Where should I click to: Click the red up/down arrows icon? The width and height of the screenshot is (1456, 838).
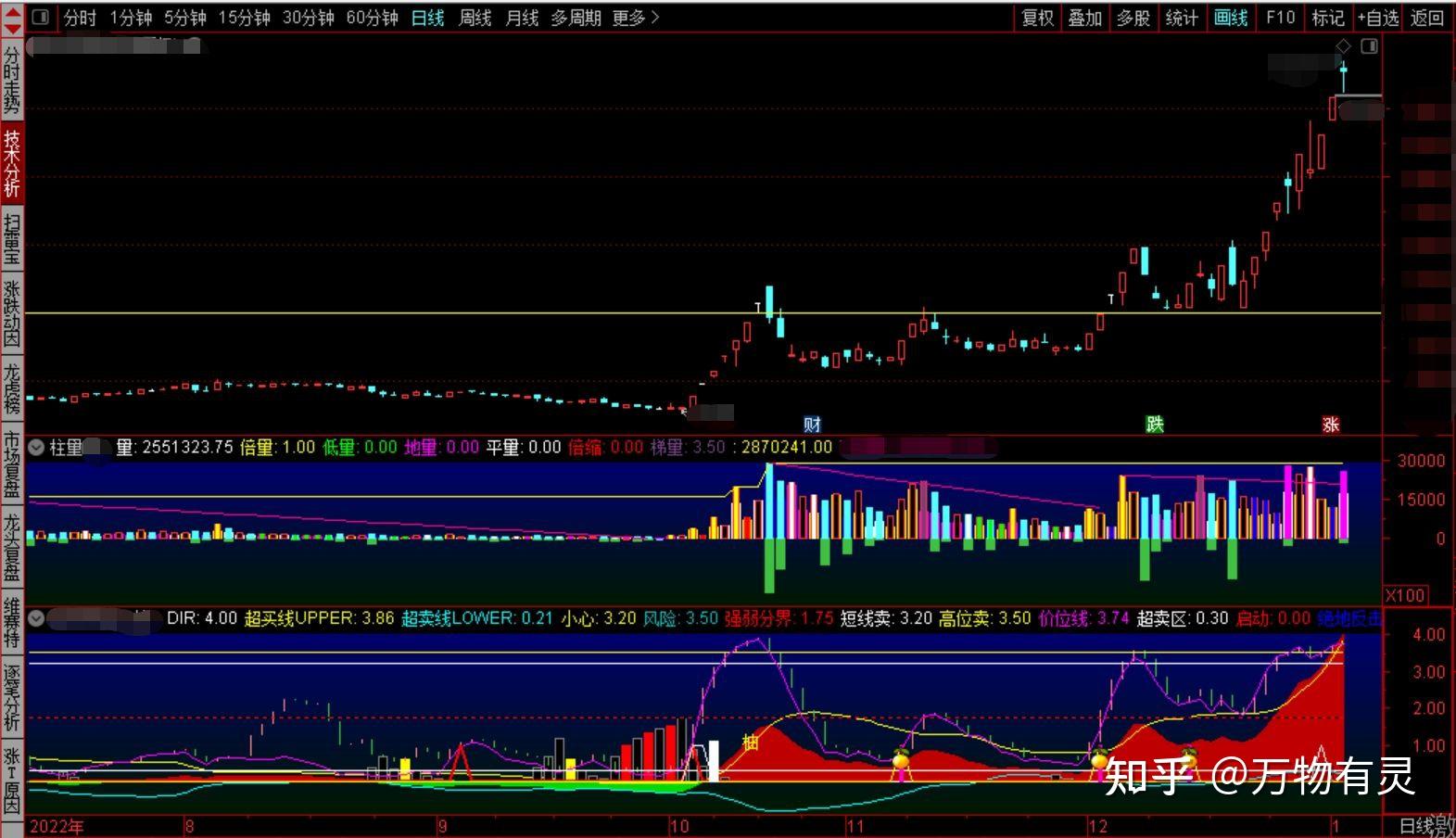click(x=12, y=18)
